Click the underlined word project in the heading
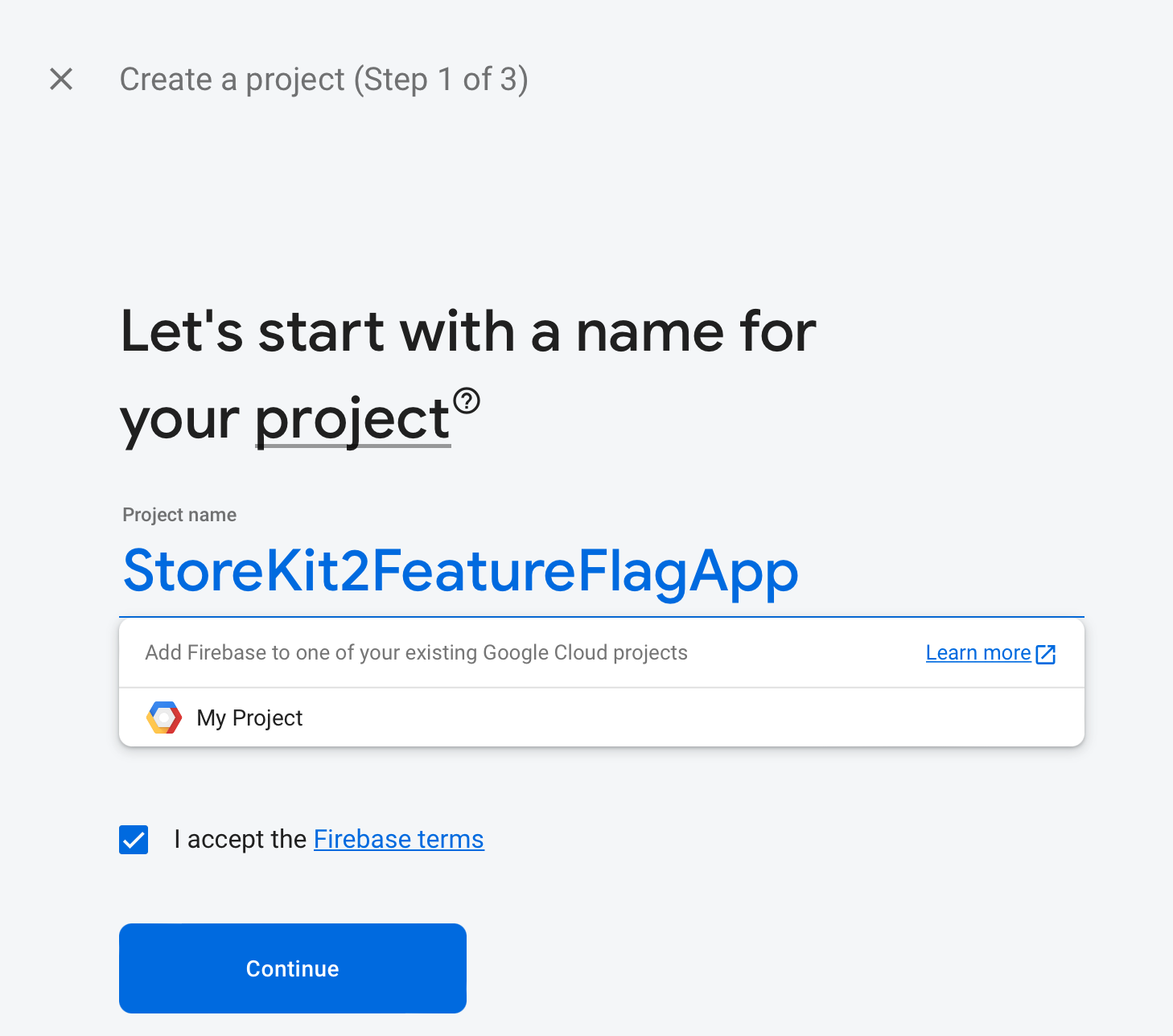 (x=352, y=418)
